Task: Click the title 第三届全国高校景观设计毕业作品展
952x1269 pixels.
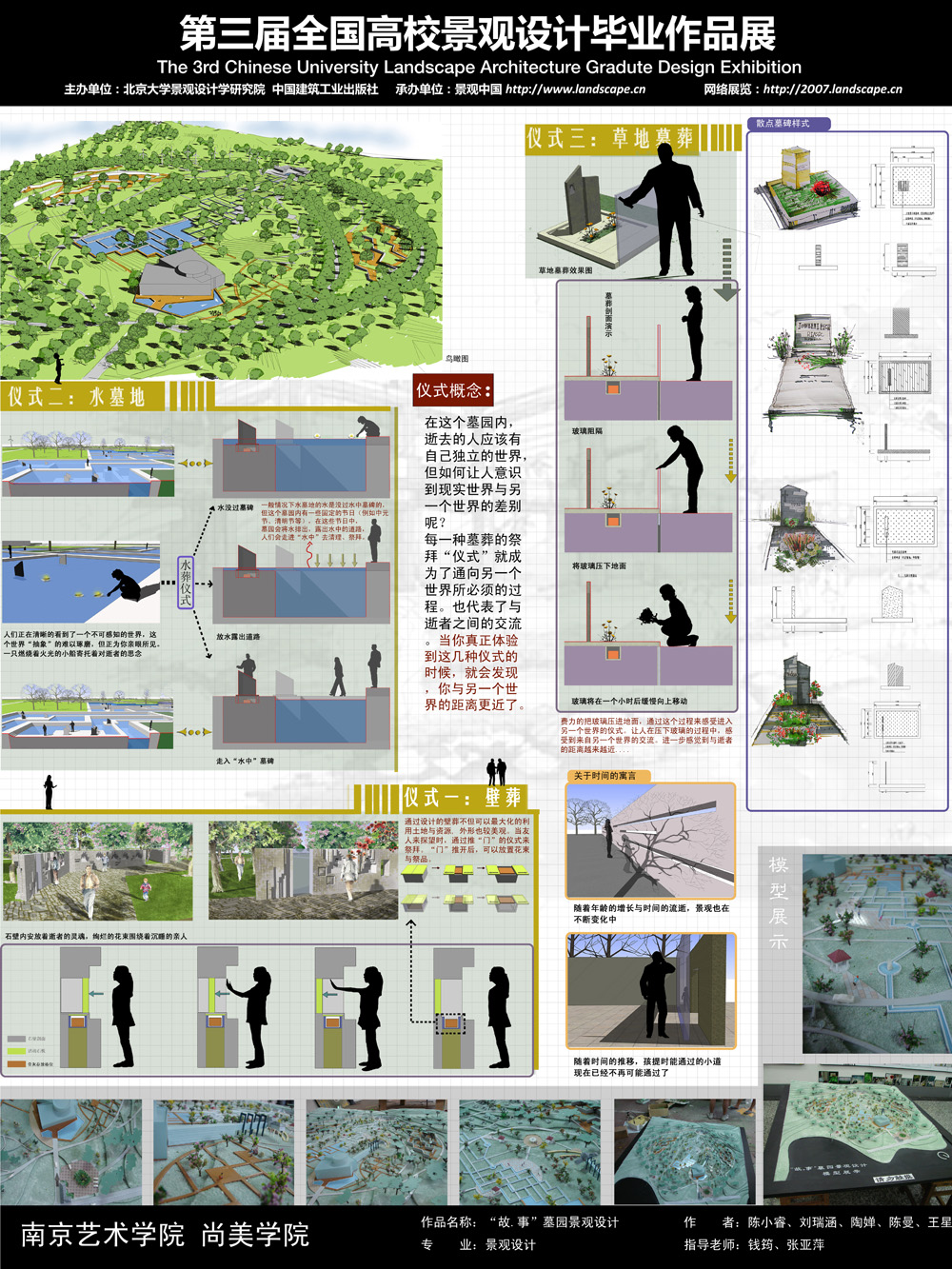Action: [x=477, y=34]
